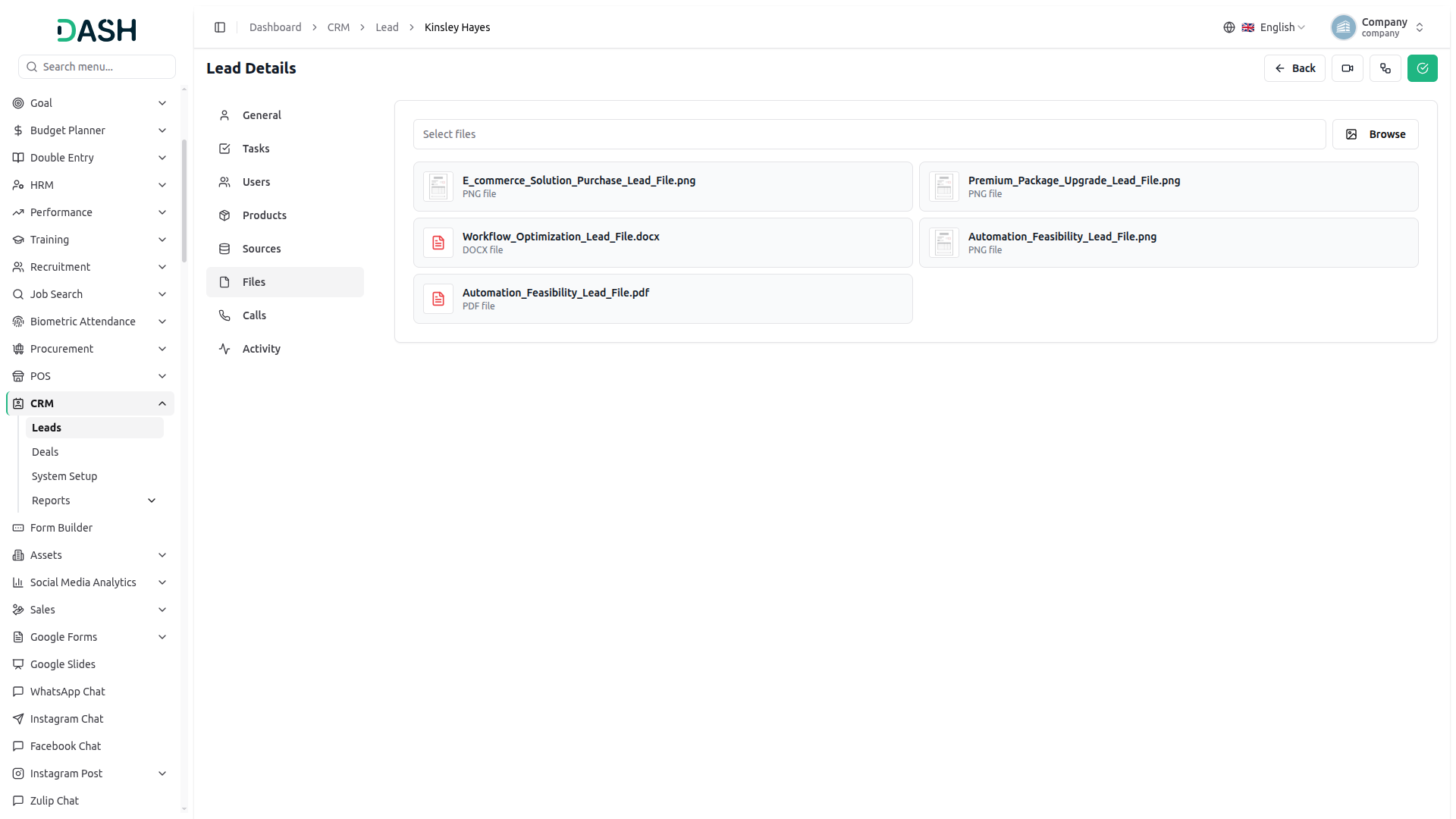Image resolution: width=1456 pixels, height=819 pixels.
Task: Click the Job Search magnifier icon
Action: (x=18, y=294)
